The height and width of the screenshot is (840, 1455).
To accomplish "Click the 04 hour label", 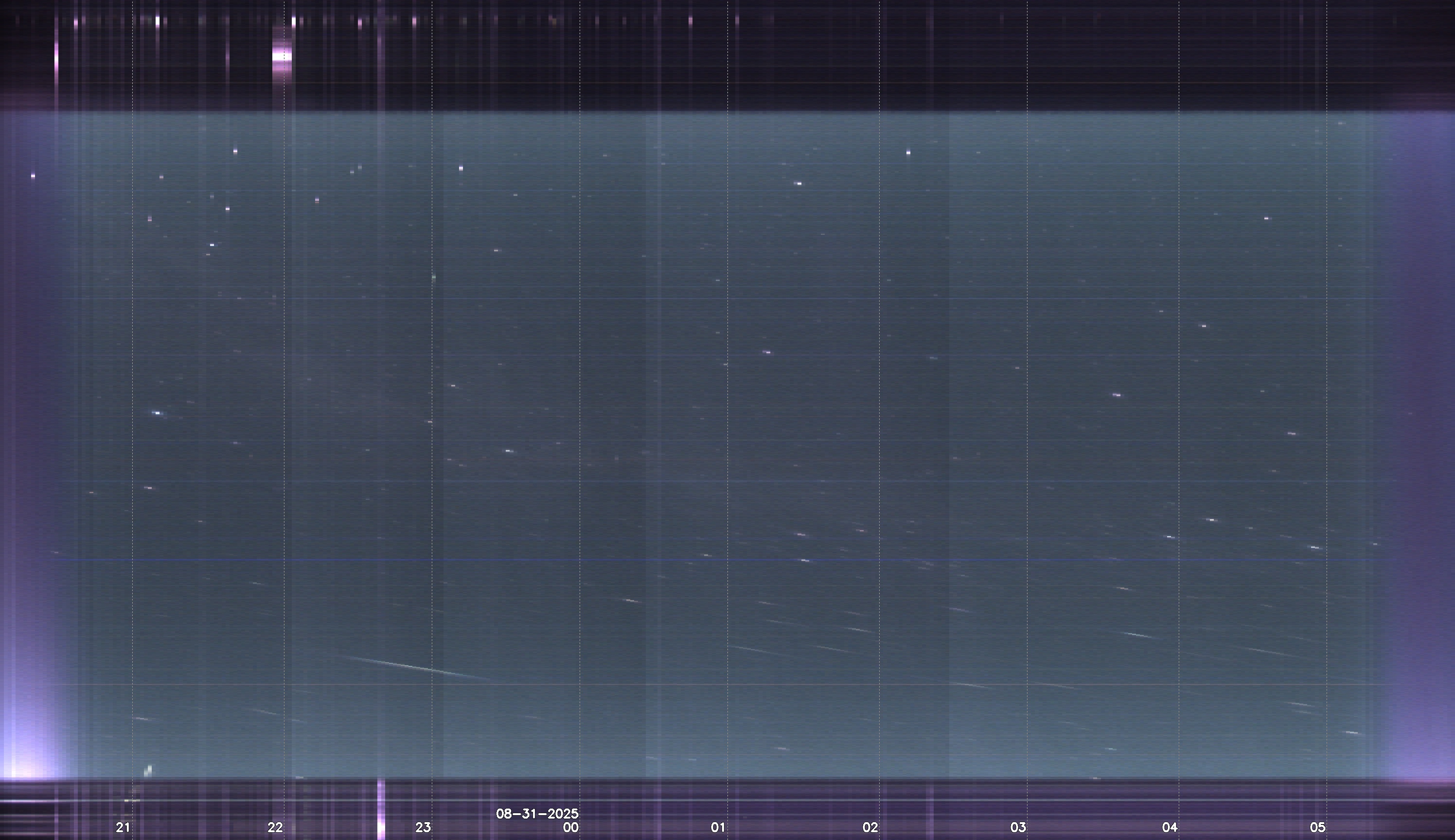I will click(1170, 827).
